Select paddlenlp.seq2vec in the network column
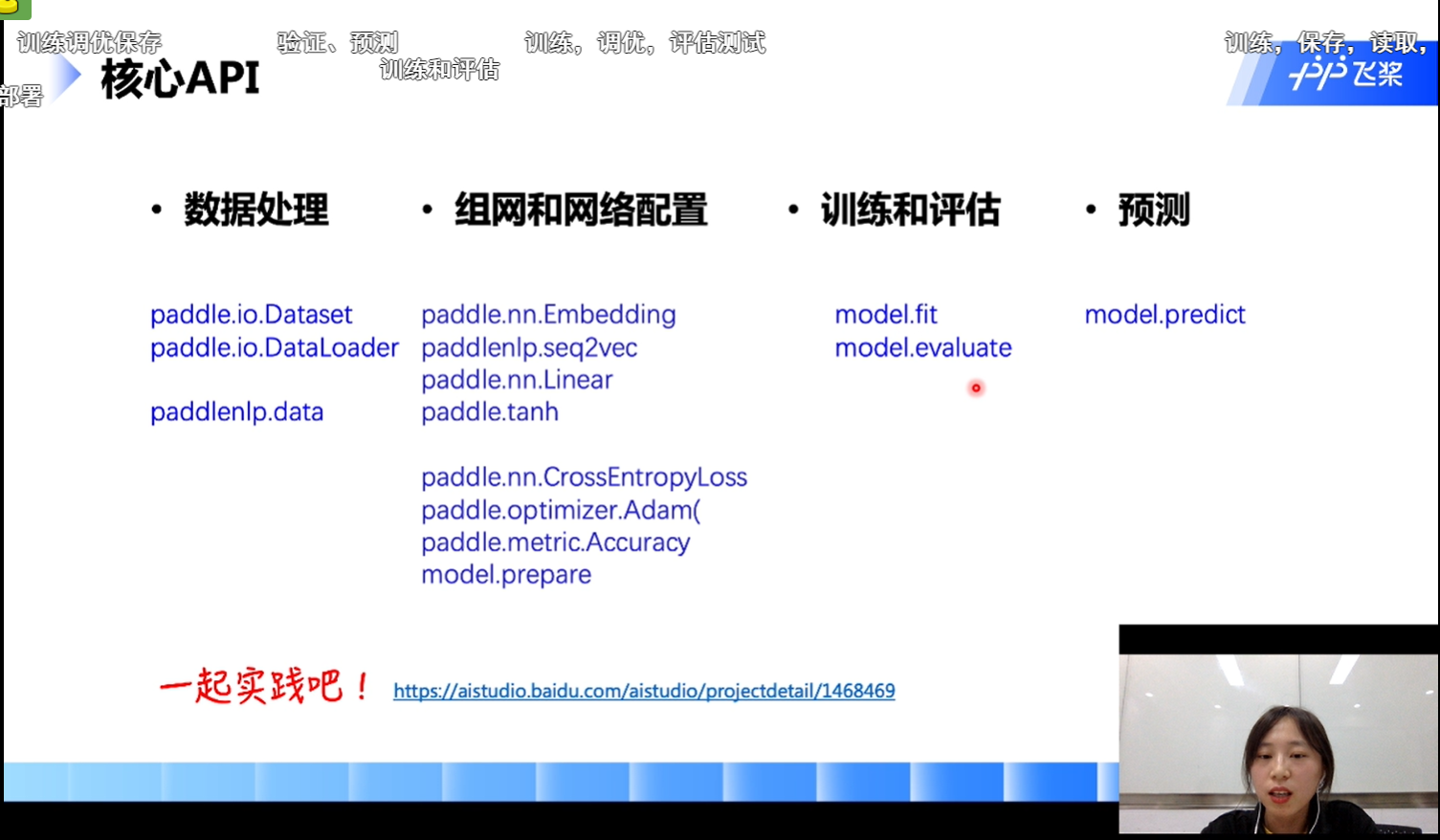Image resolution: width=1440 pixels, height=840 pixels. click(x=529, y=347)
